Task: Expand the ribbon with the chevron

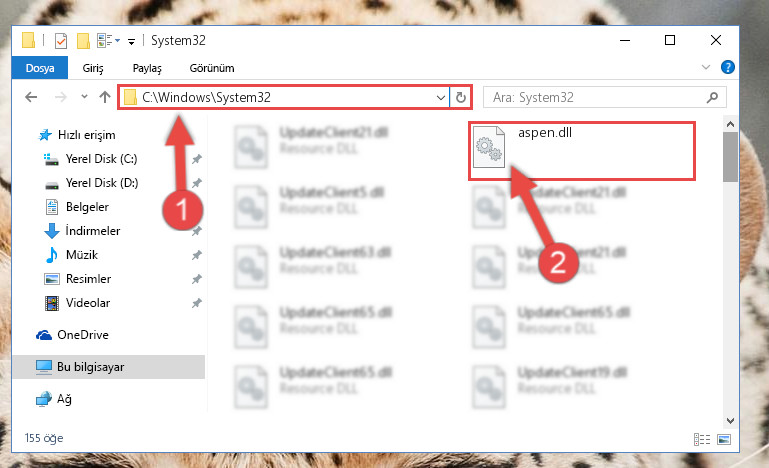Action: [x=706, y=67]
